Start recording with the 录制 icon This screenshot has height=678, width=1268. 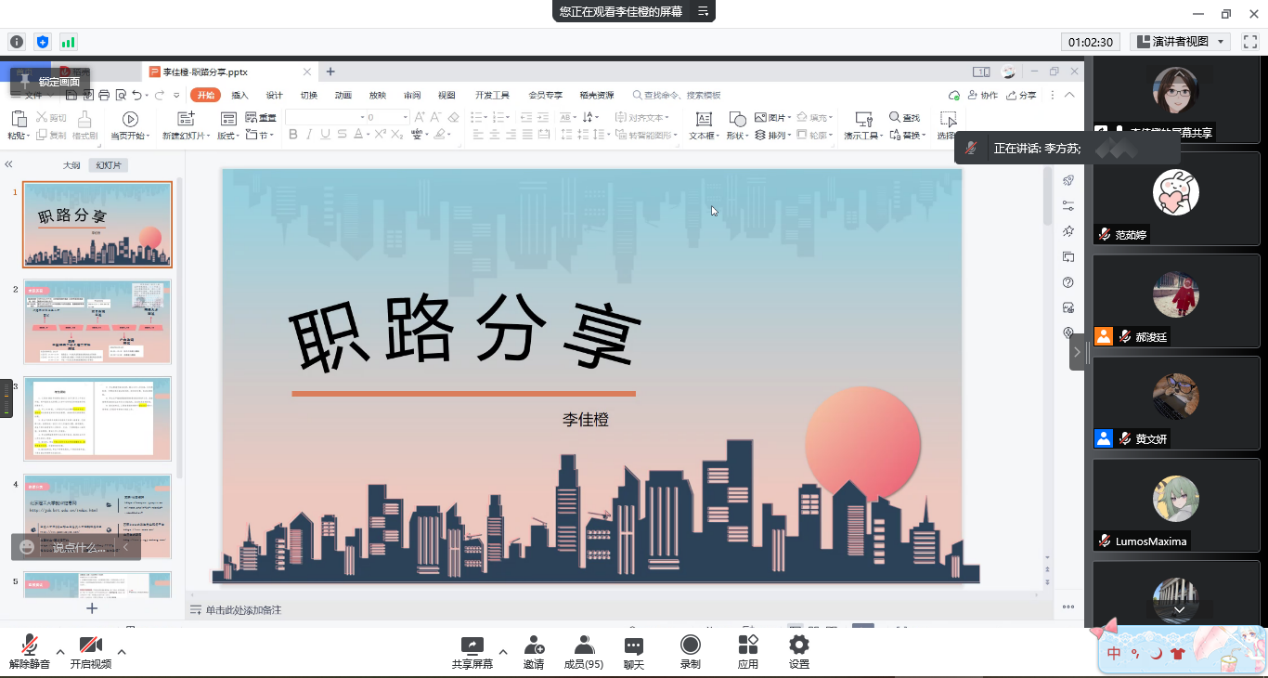coord(690,651)
